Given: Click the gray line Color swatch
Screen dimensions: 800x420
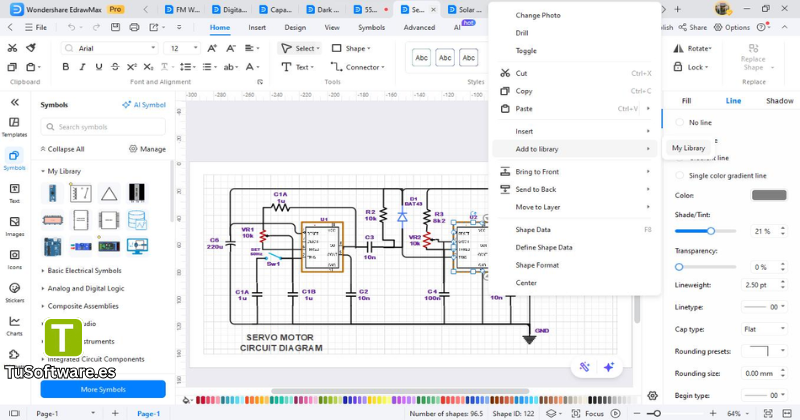Looking at the screenshot, I should tap(769, 195).
